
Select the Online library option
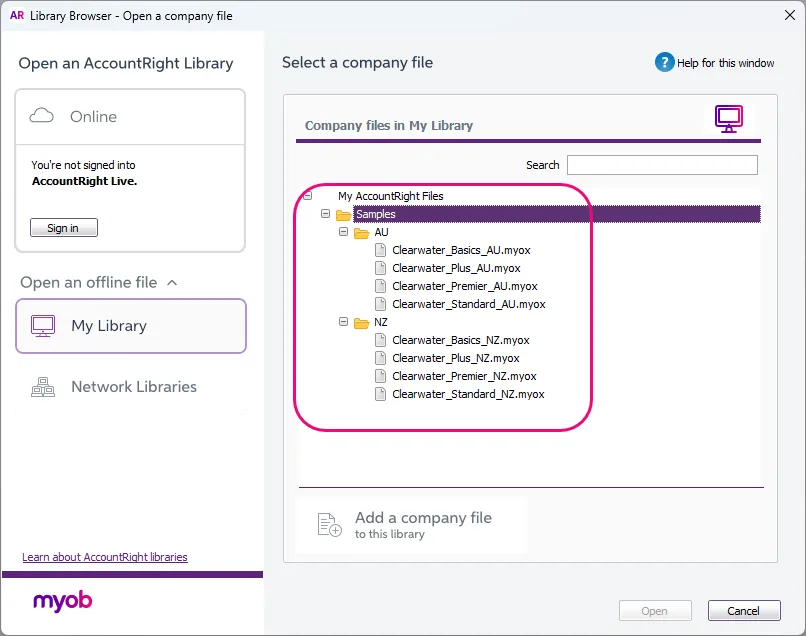click(x=130, y=117)
